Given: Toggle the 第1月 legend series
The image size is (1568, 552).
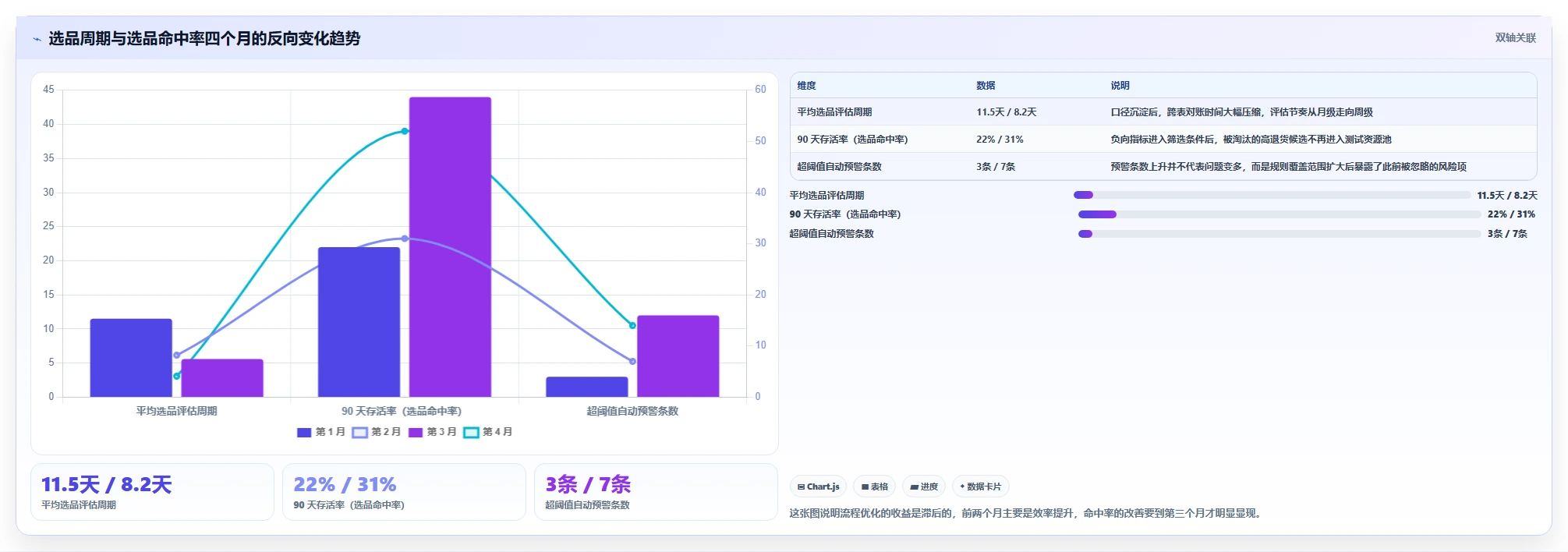Looking at the screenshot, I should tap(321, 432).
